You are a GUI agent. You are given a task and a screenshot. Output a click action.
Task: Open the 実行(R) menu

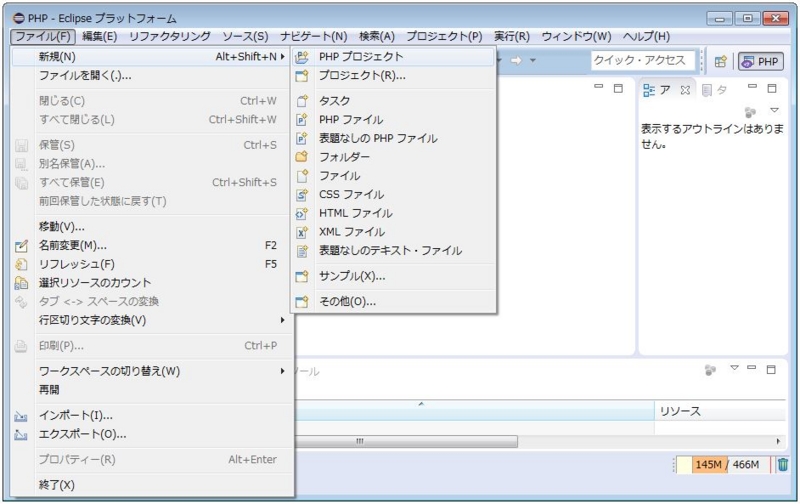coord(512,37)
